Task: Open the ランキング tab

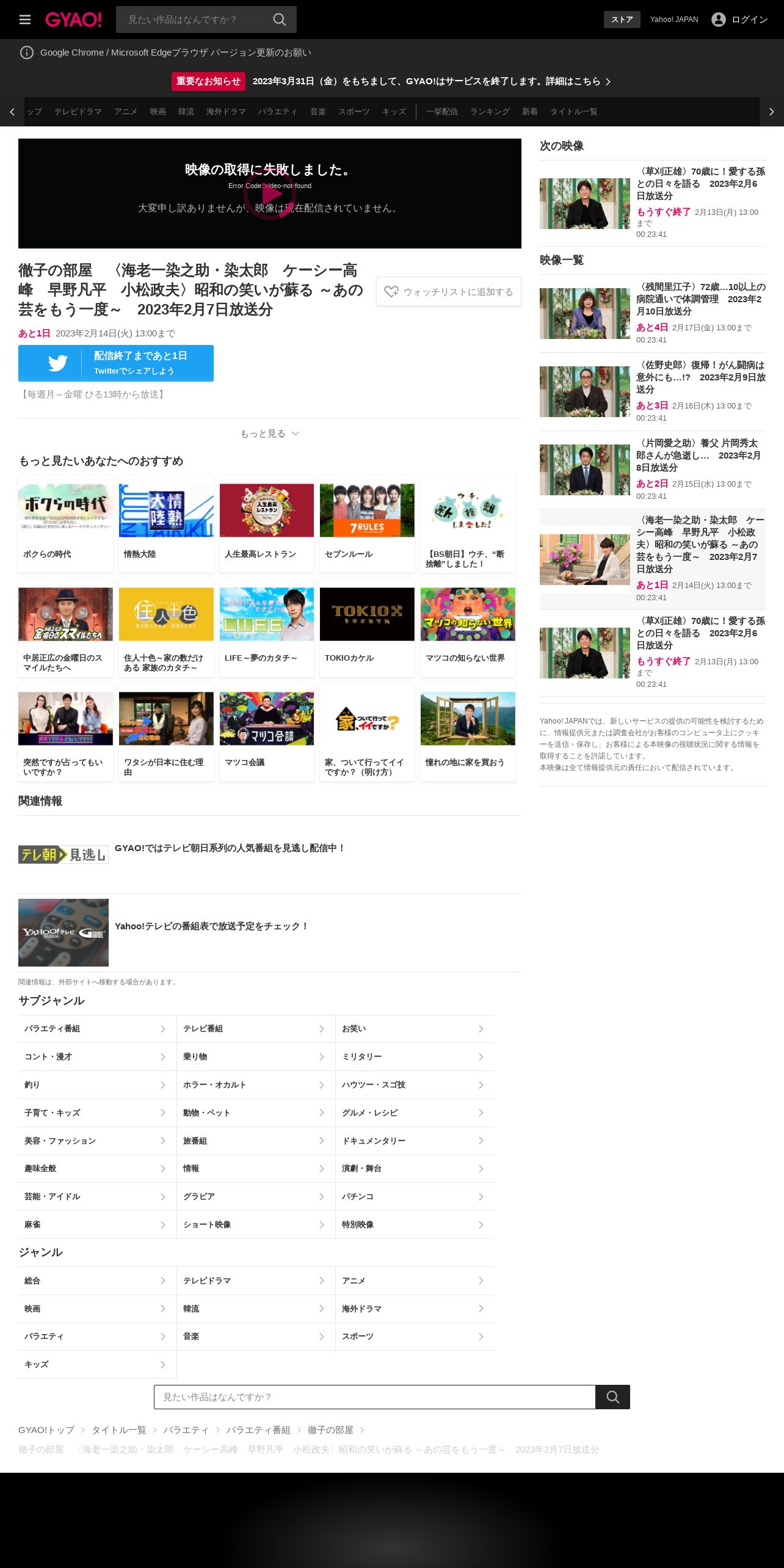Action: pyautogui.click(x=490, y=112)
